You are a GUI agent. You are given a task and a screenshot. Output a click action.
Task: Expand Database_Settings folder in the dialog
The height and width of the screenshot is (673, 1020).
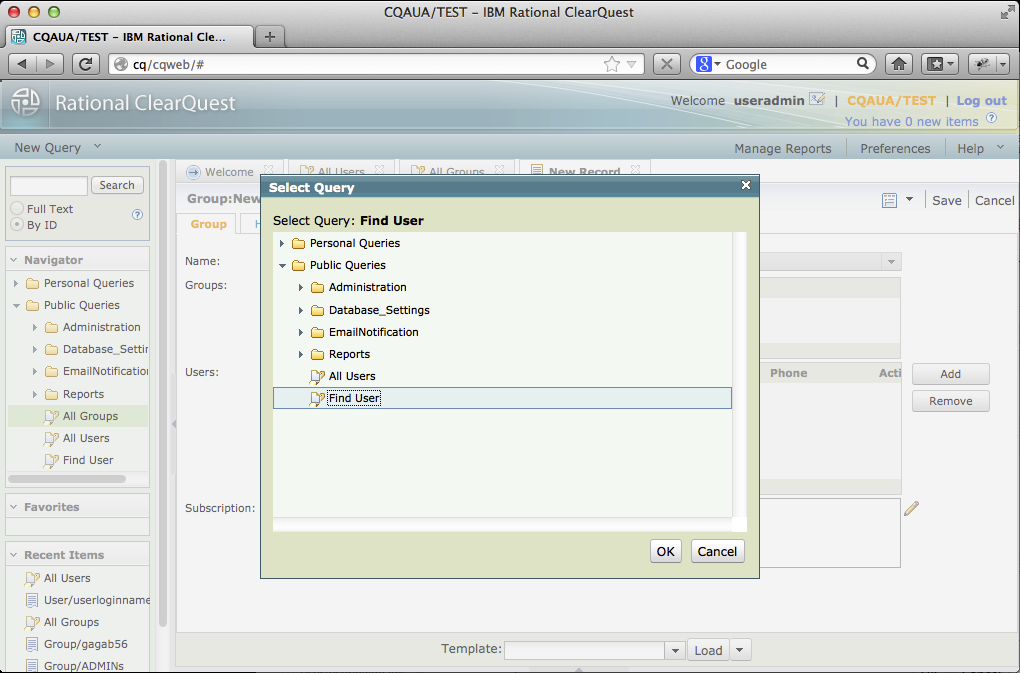[301, 310]
